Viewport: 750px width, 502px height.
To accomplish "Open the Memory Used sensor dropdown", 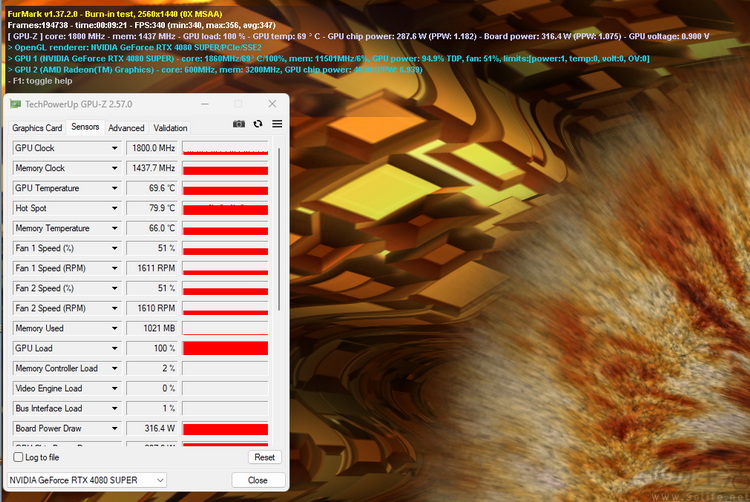I will pos(114,328).
